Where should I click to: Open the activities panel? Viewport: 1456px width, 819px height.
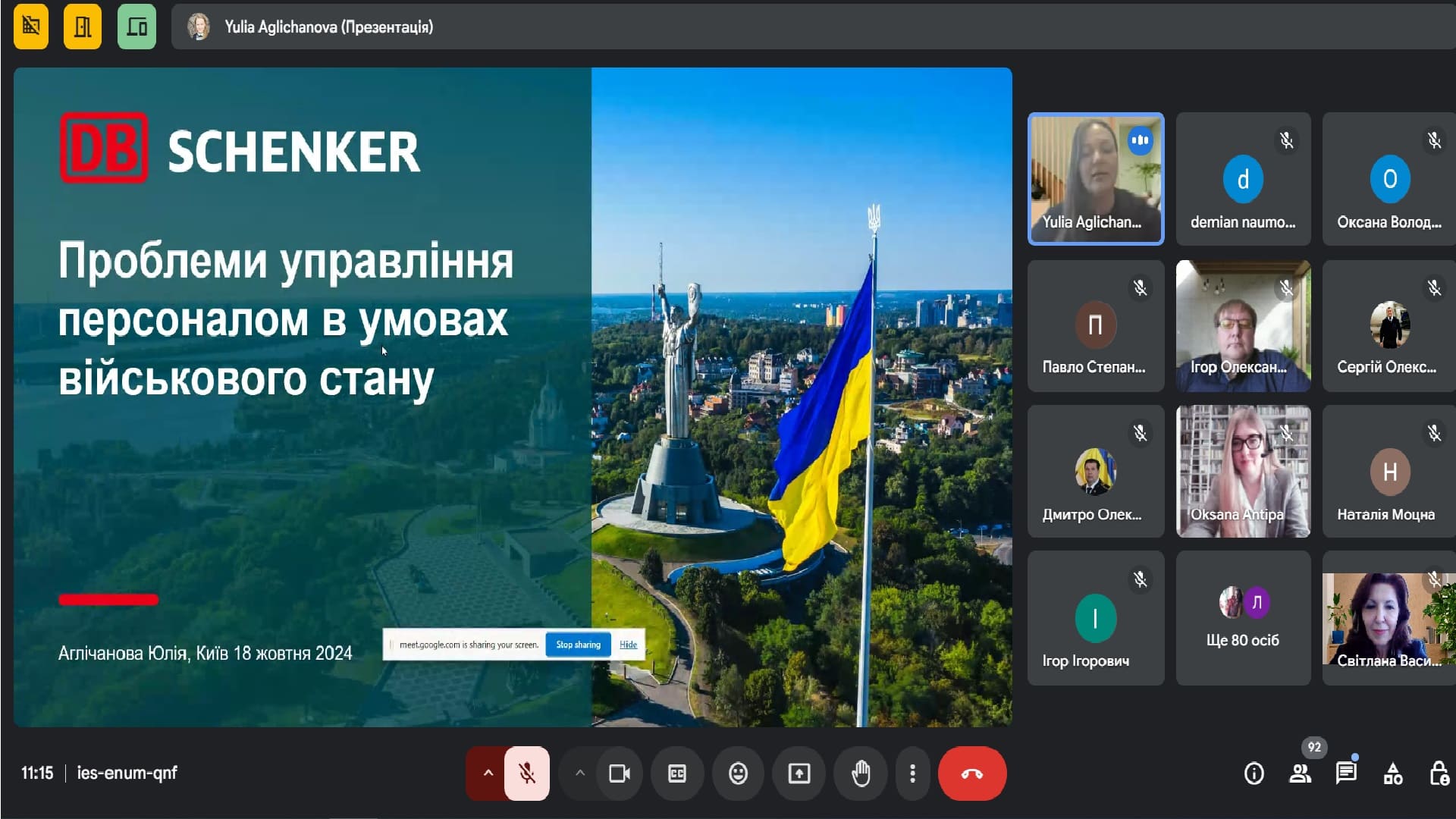pos(1393,773)
